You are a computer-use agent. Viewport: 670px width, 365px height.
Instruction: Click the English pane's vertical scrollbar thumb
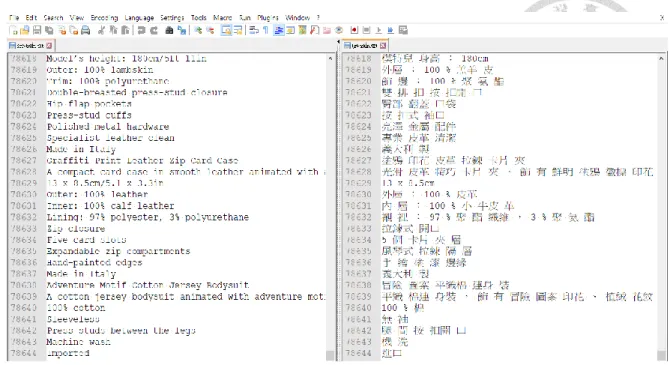click(x=330, y=355)
